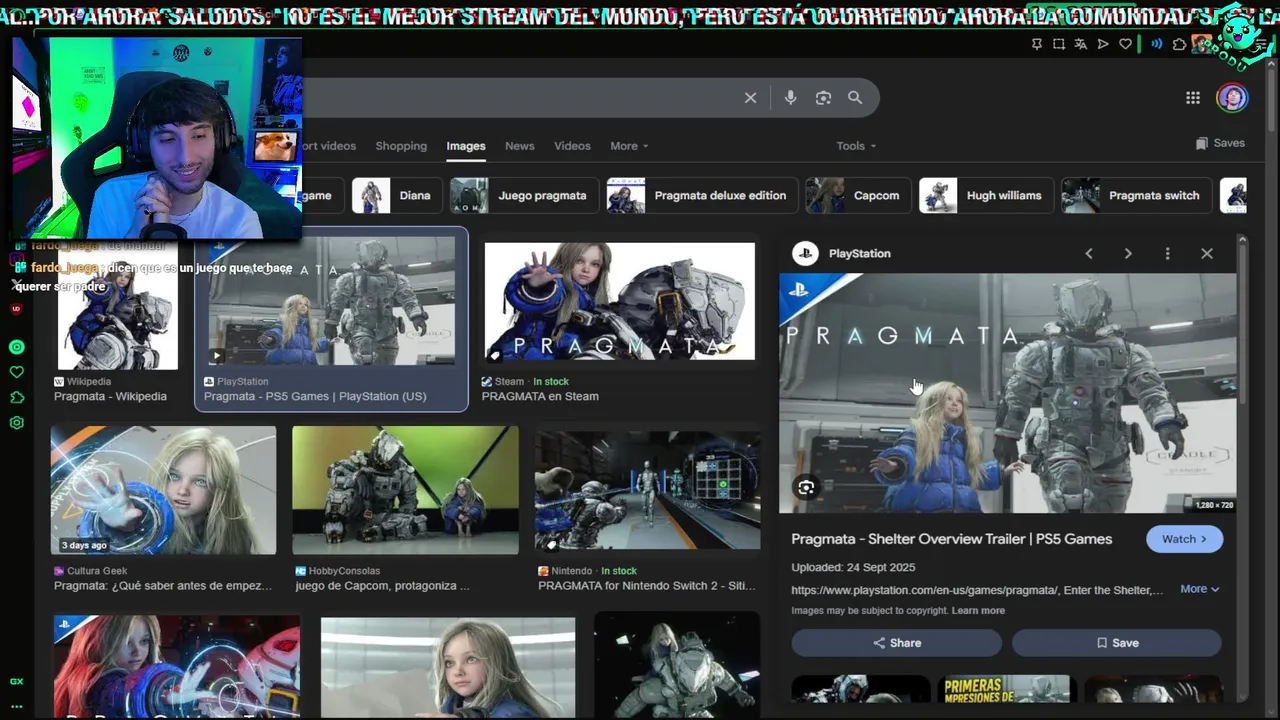1280x720 pixels.
Task: Share the previewed image
Action: [x=896, y=643]
